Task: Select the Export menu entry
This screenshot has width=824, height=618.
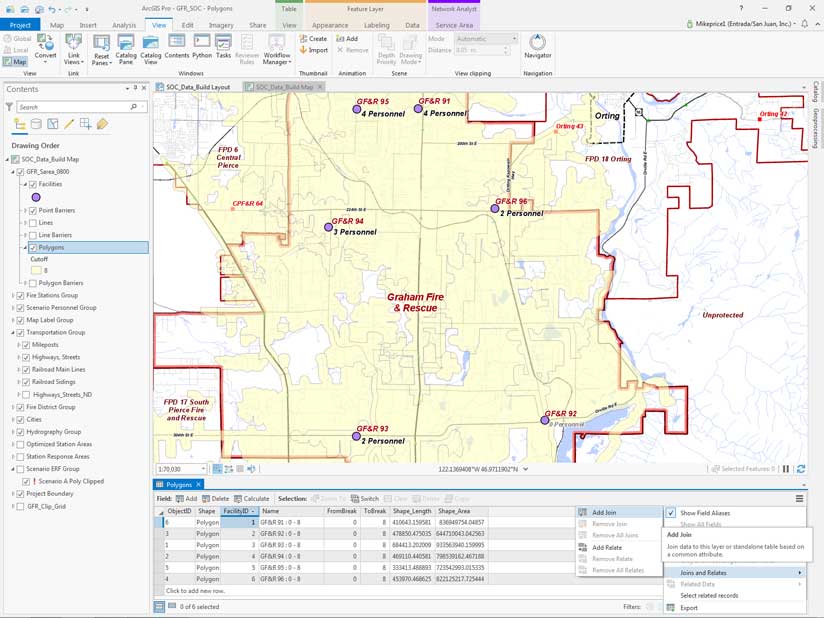Action: coord(735,608)
